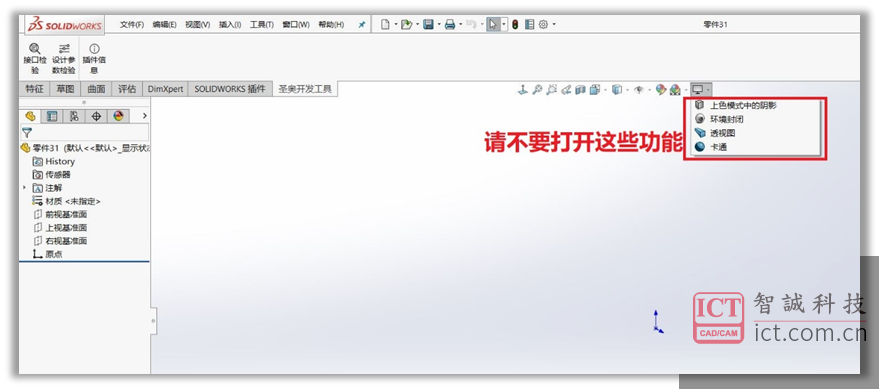The height and width of the screenshot is (389, 879).
Task: Open the DisplayManager color wheel tab
Action: coord(118,116)
